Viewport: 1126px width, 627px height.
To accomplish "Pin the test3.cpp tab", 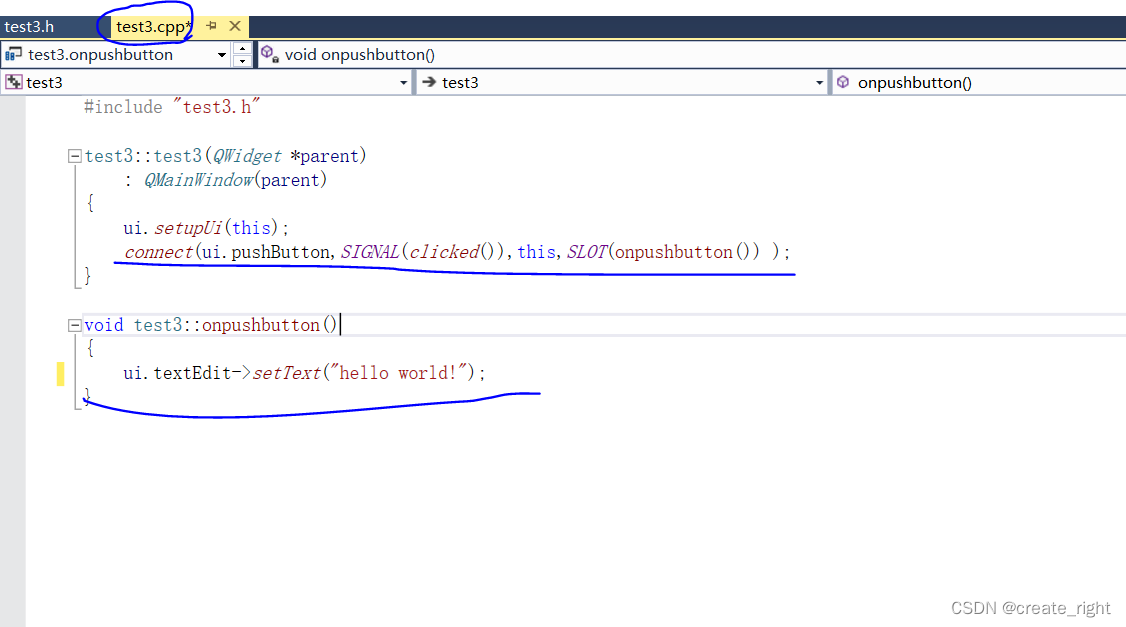I will click(x=211, y=26).
